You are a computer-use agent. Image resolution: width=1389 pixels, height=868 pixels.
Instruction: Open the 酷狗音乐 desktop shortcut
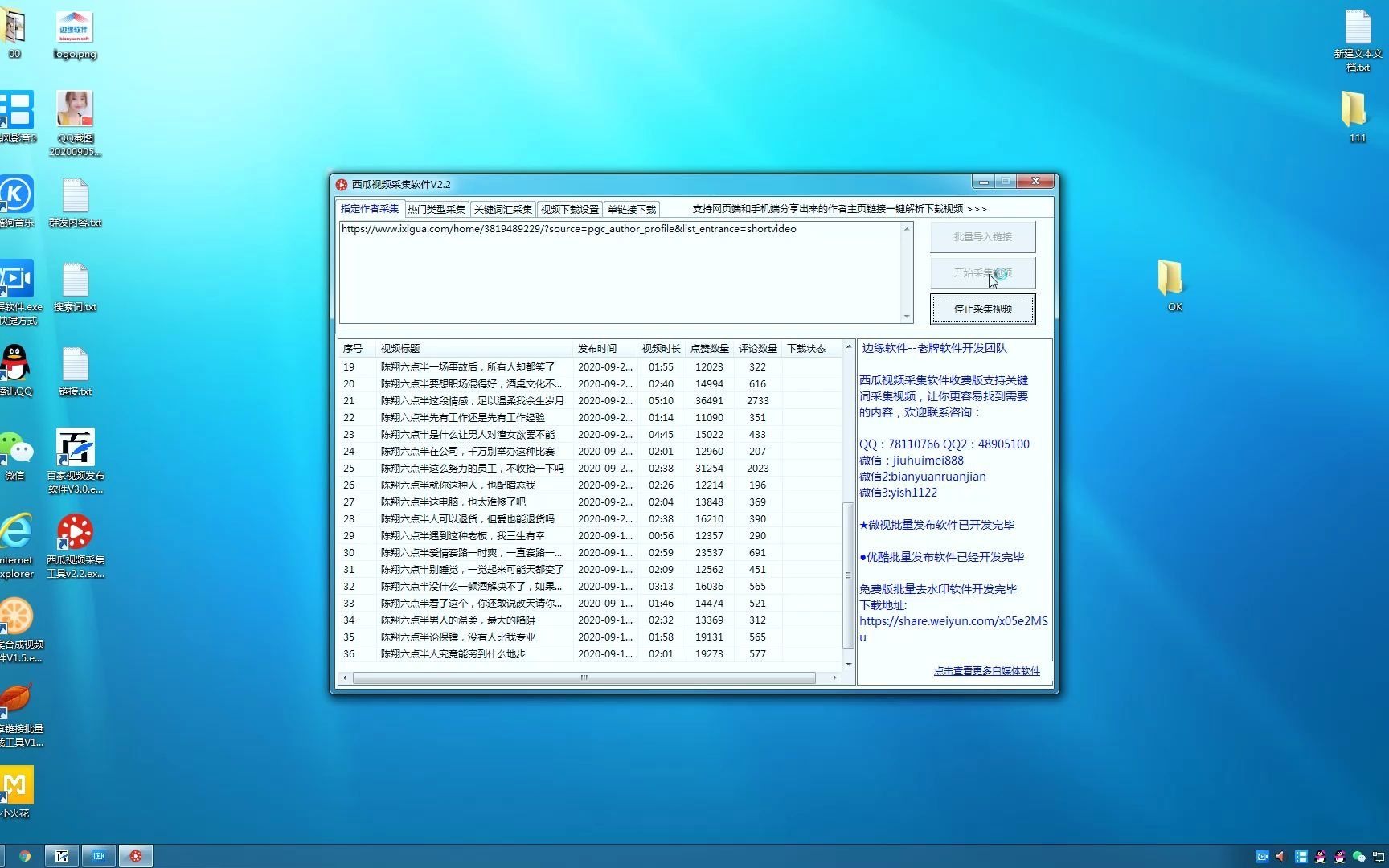16,202
